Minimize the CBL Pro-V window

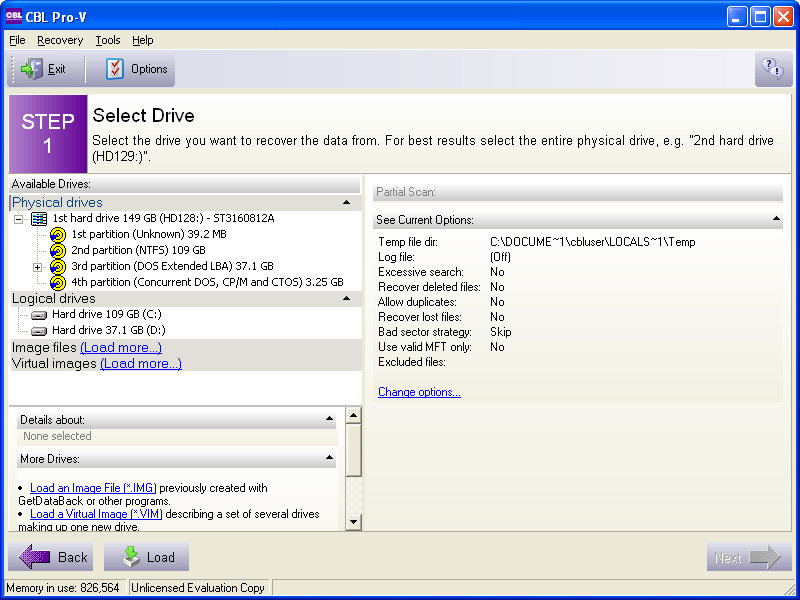[736, 17]
